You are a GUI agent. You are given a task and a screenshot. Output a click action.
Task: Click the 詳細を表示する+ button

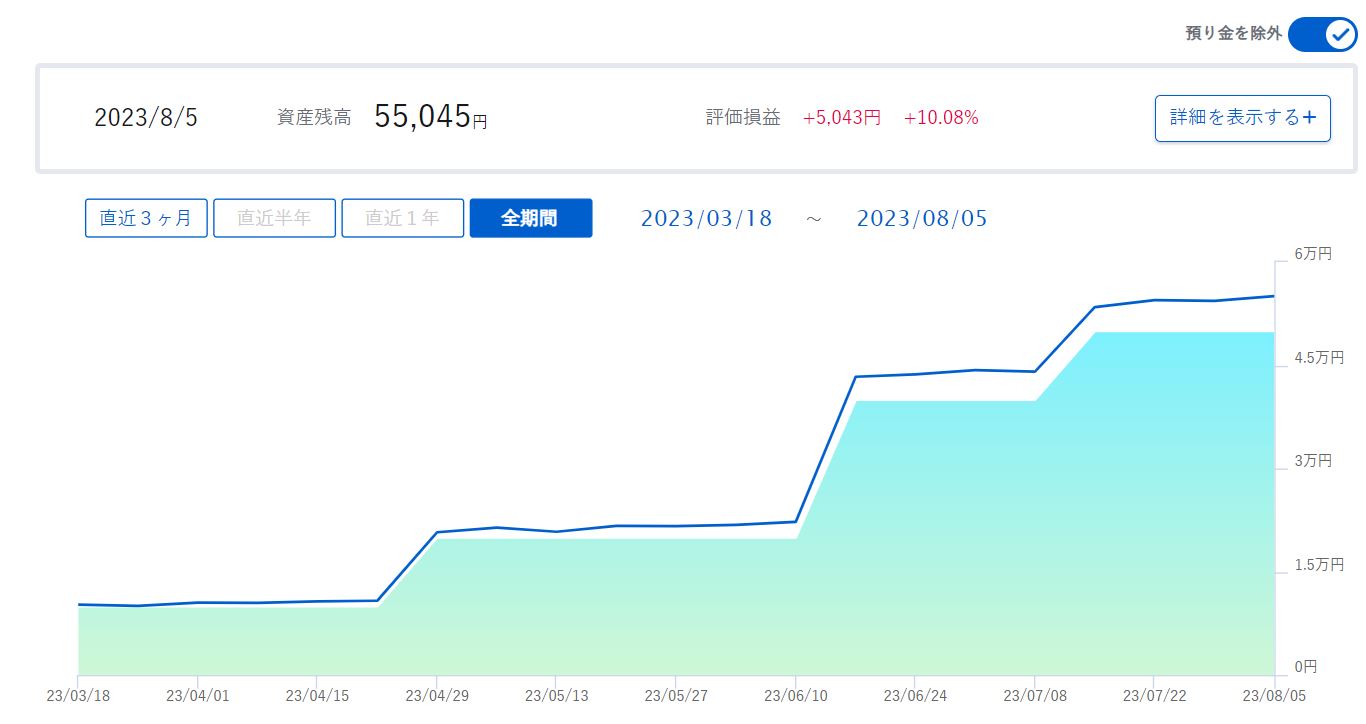1243,118
